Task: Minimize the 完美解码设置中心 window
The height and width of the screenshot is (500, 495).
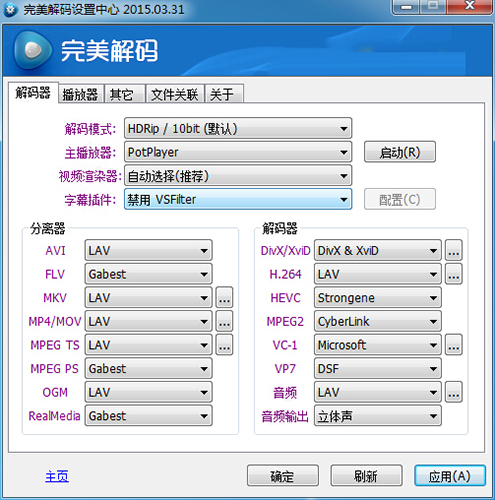Action: pyautogui.click(x=406, y=7)
